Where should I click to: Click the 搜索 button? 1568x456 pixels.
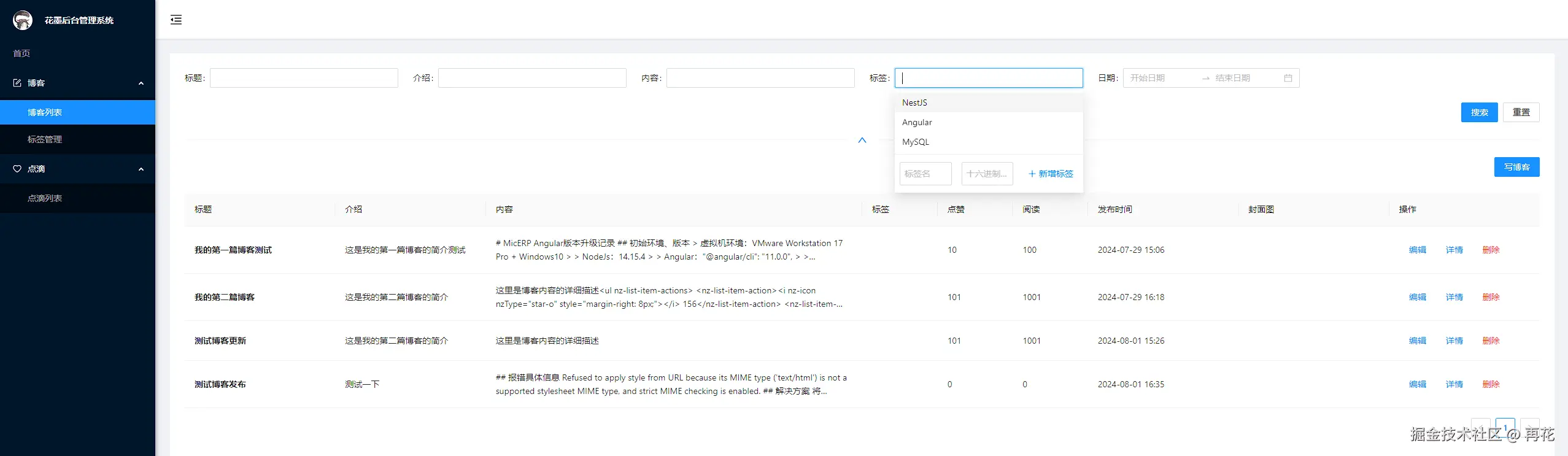click(x=1479, y=112)
